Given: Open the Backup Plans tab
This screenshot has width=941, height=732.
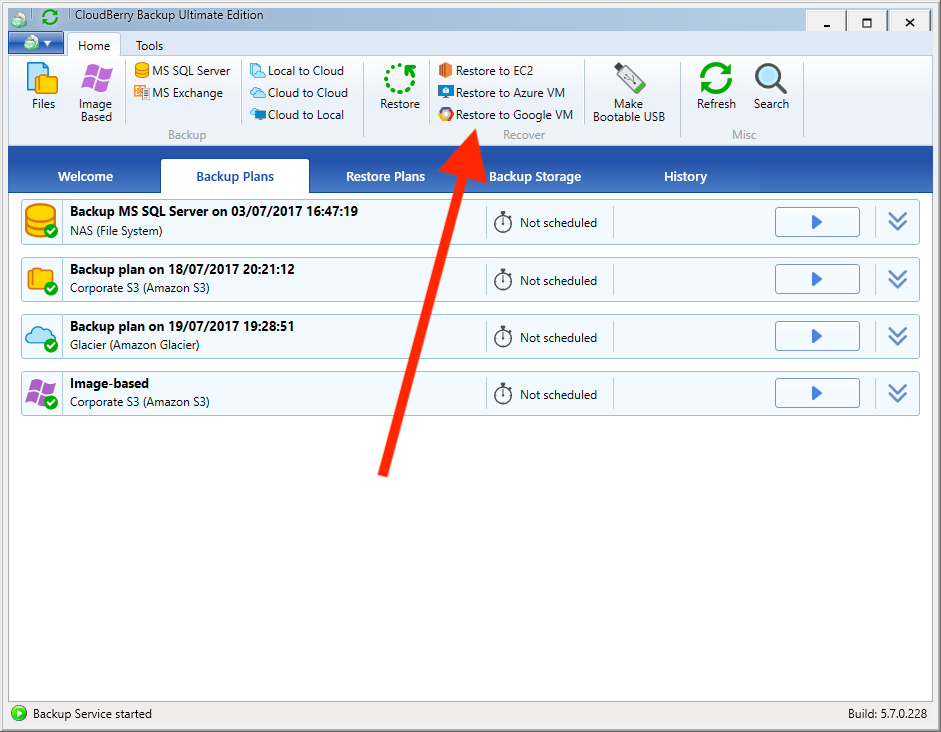Looking at the screenshot, I should tap(235, 176).
